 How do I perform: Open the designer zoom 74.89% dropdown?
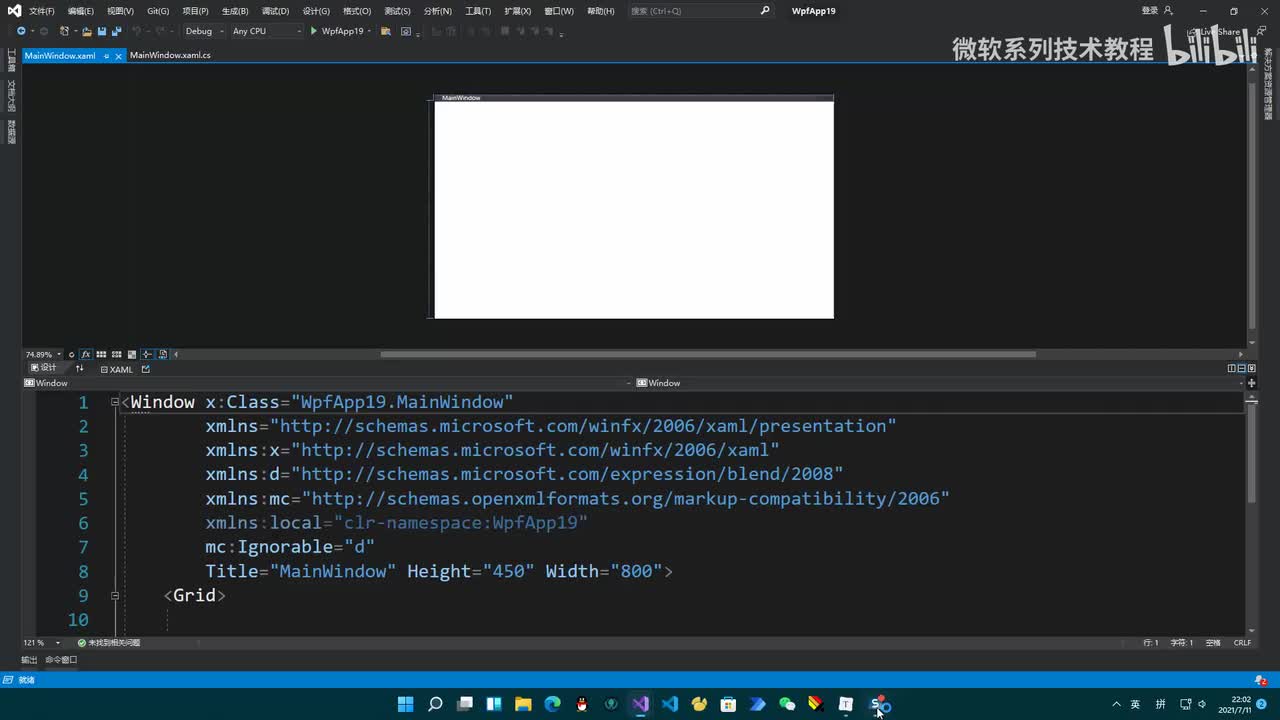59,354
